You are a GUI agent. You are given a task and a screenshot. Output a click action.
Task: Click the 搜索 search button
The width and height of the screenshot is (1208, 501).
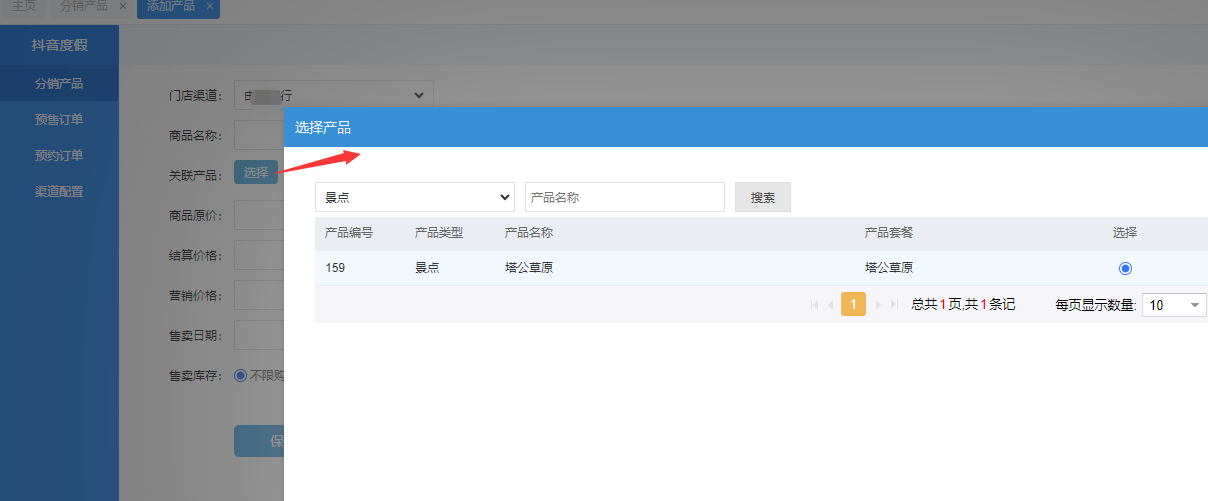(762, 197)
